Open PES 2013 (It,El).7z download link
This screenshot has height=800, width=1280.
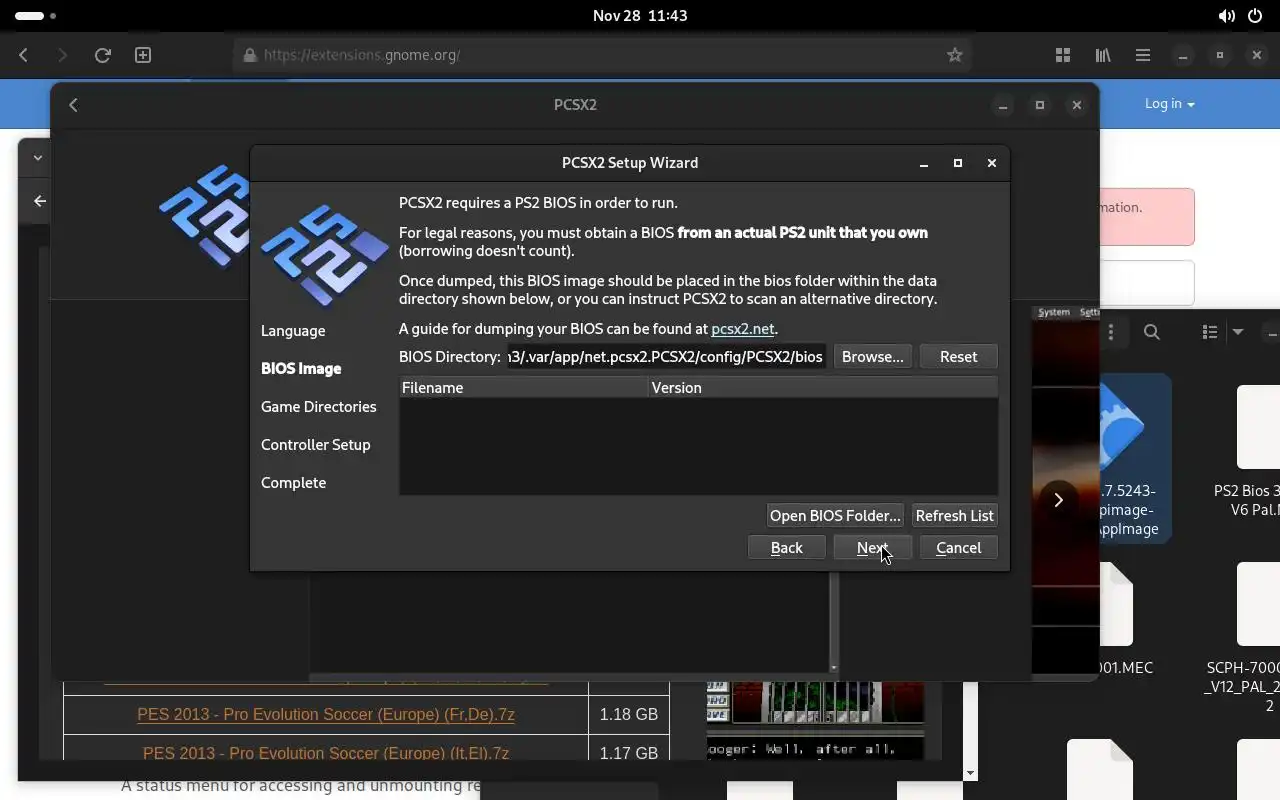point(326,752)
